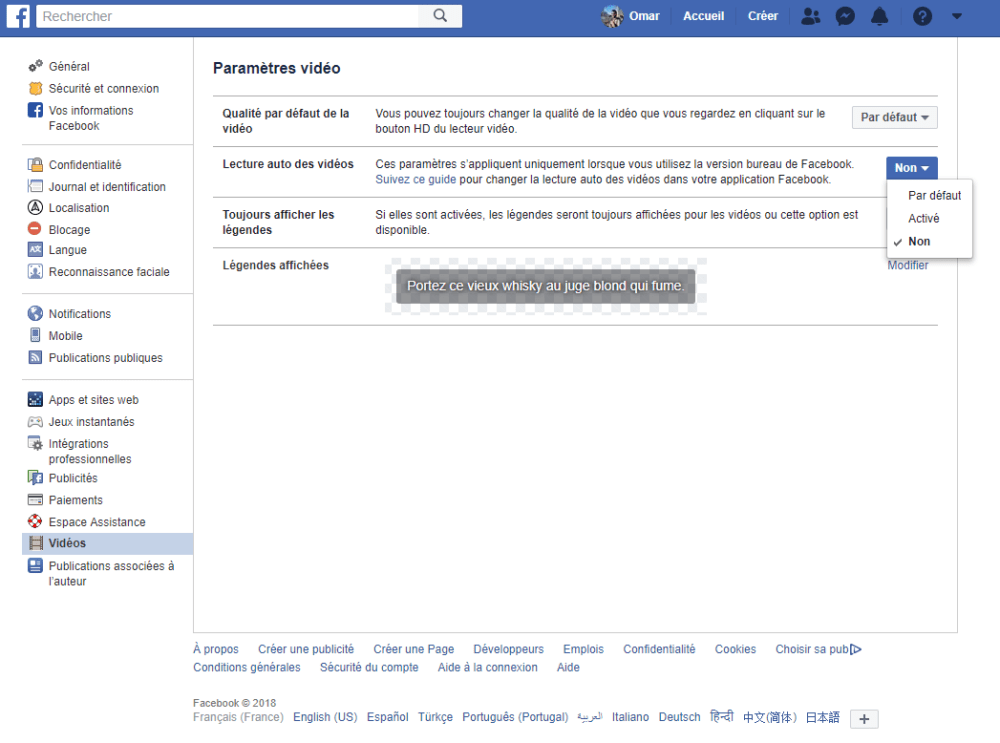Click the Vos informations Facebook icon
Image resolution: width=1000 pixels, height=743 pixels.
35,110
